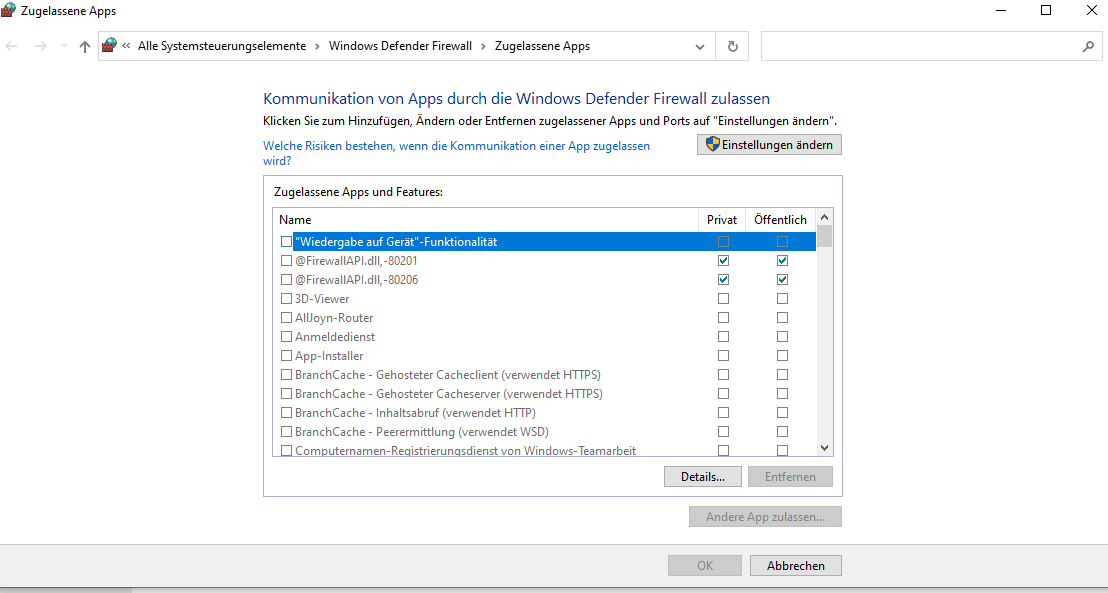The height and width of the screenshot is (593, 1108).
Task: Toggle Privat checkbox for @FirewallAPI.dll,-80206
Action: pyautogui.click(x=724, y=280)
